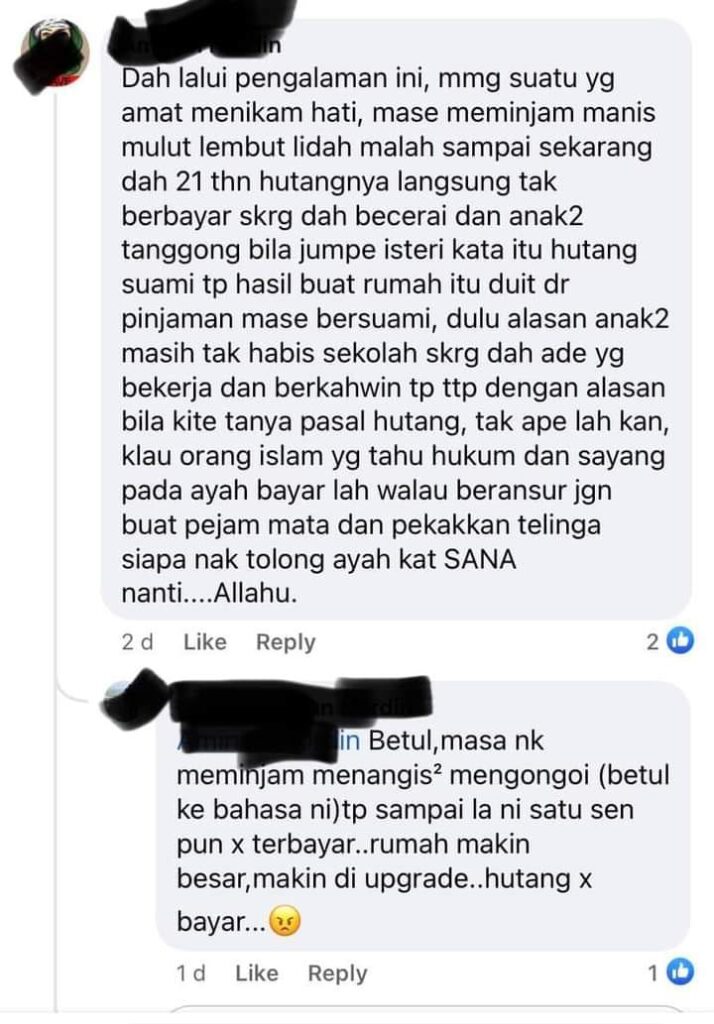Click the thumbs-up reaction icon beside 1
This screenshot has width=714, height=1024.
pyautogui.click(x=679, y=973)
